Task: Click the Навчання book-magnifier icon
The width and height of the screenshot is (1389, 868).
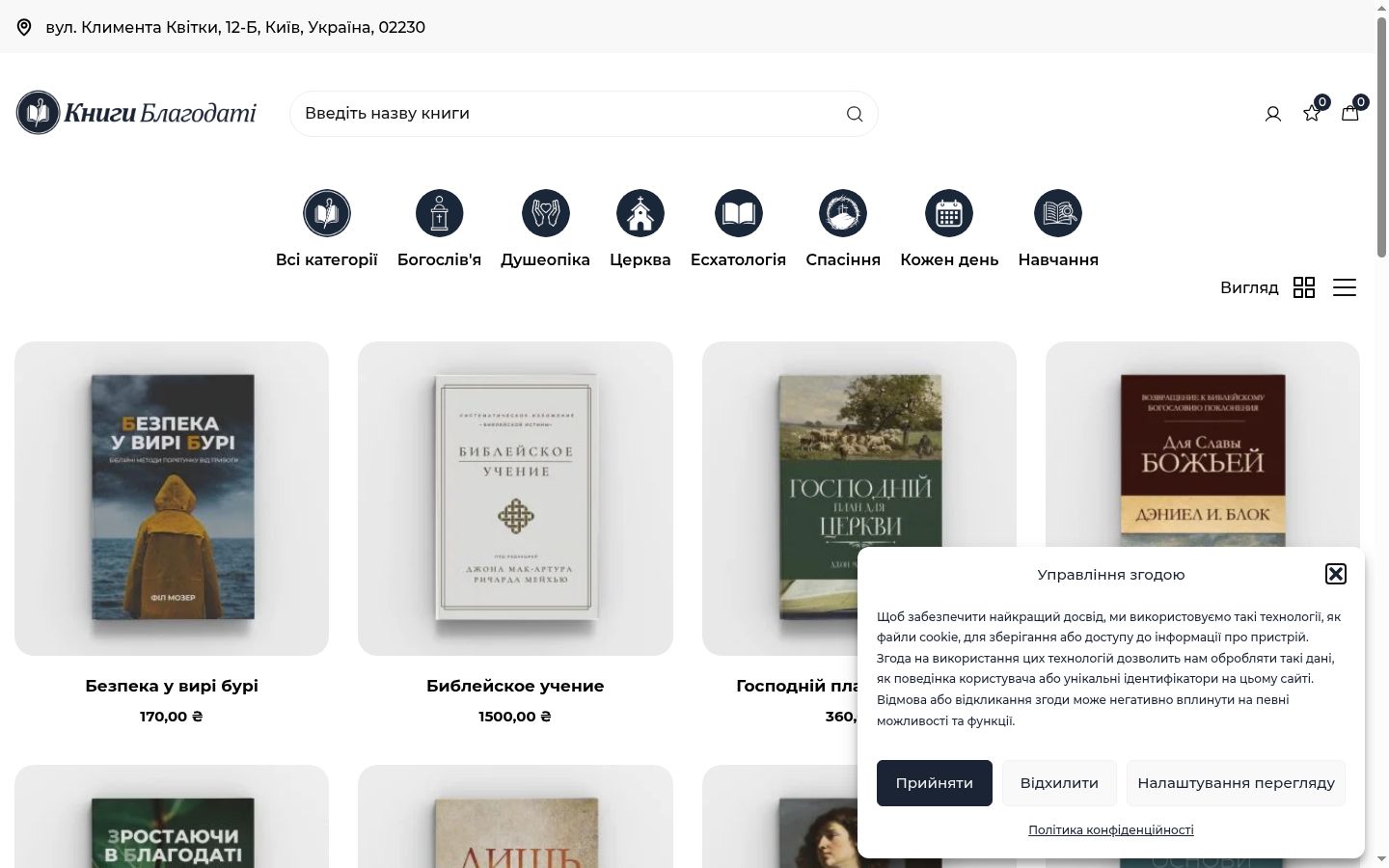Action: click(x=1058, y=213)
